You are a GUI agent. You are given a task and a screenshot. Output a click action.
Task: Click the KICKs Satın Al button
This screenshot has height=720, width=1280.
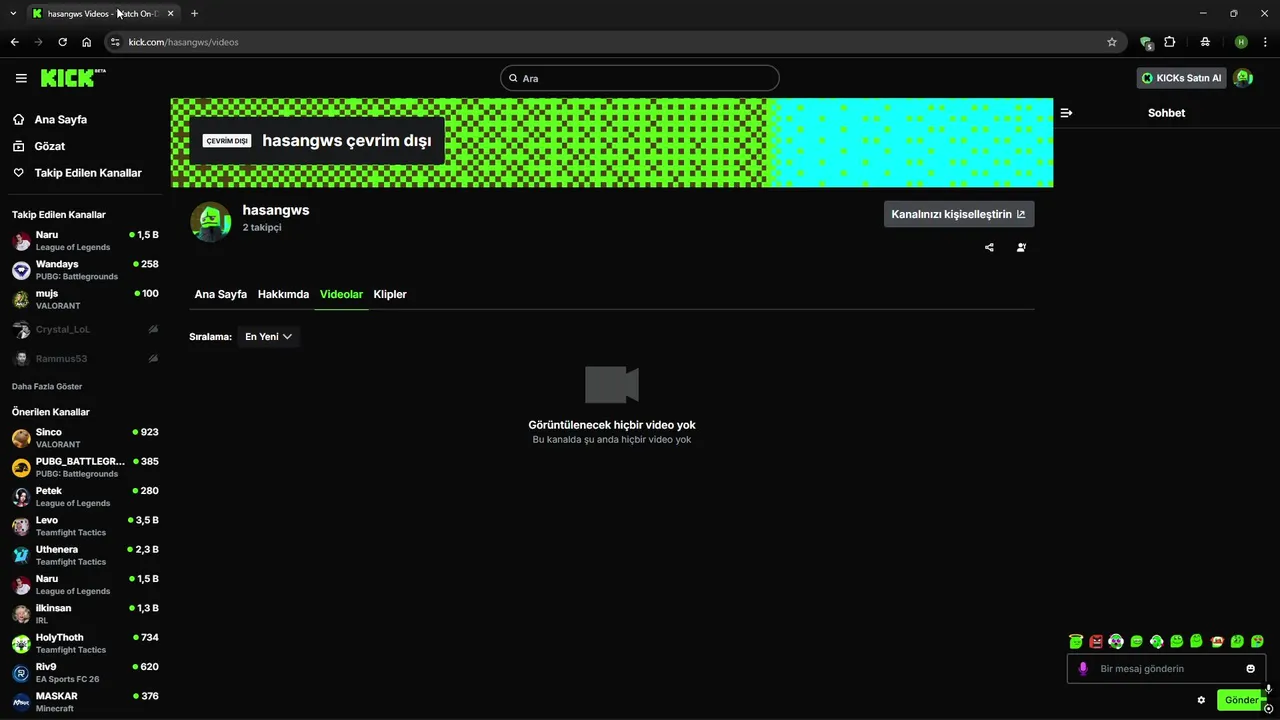click(x=1182, y=78)
